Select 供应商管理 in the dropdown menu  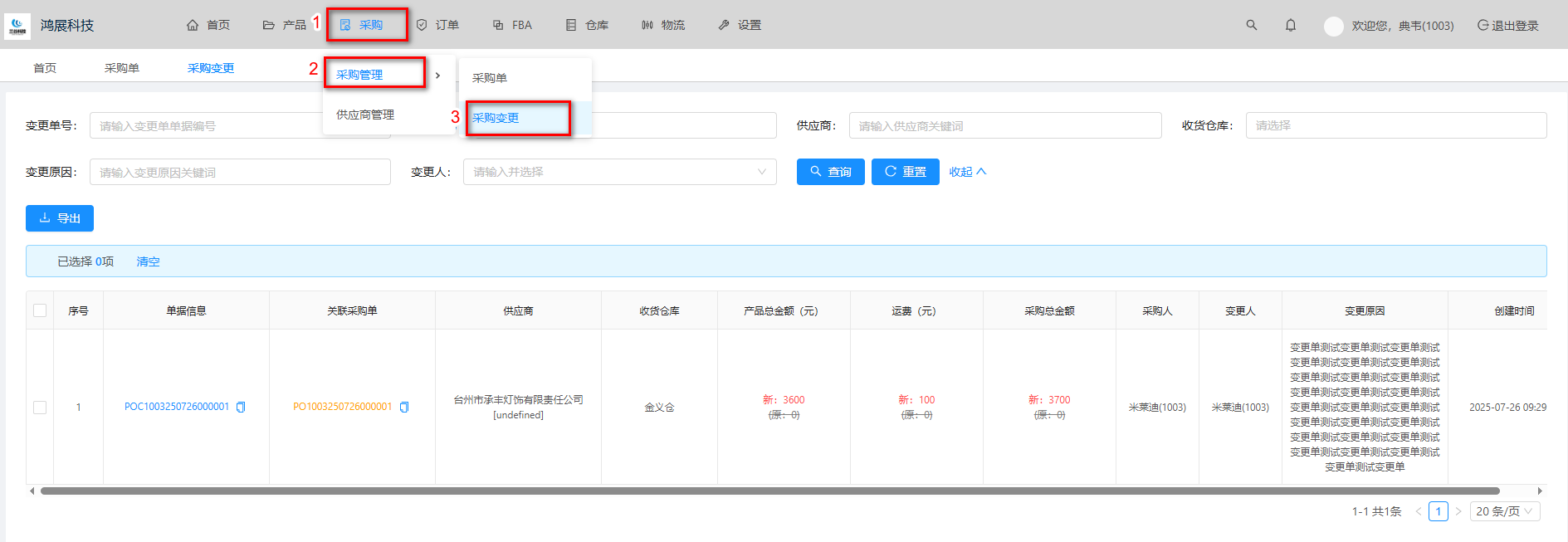pyautogui.click(x=365, y=115)
